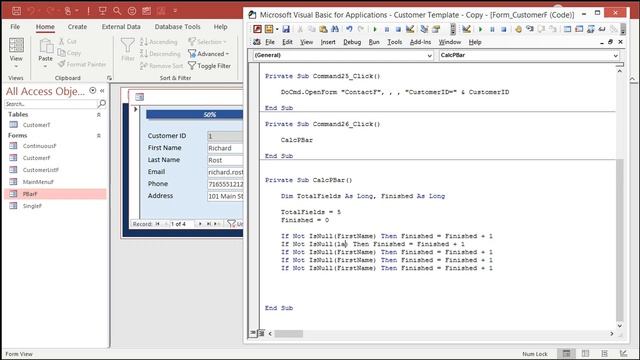This screenshot has height=360, width=640.
Task: Click the form icon at PBarF form's top-left
Action: pos(140,97)
